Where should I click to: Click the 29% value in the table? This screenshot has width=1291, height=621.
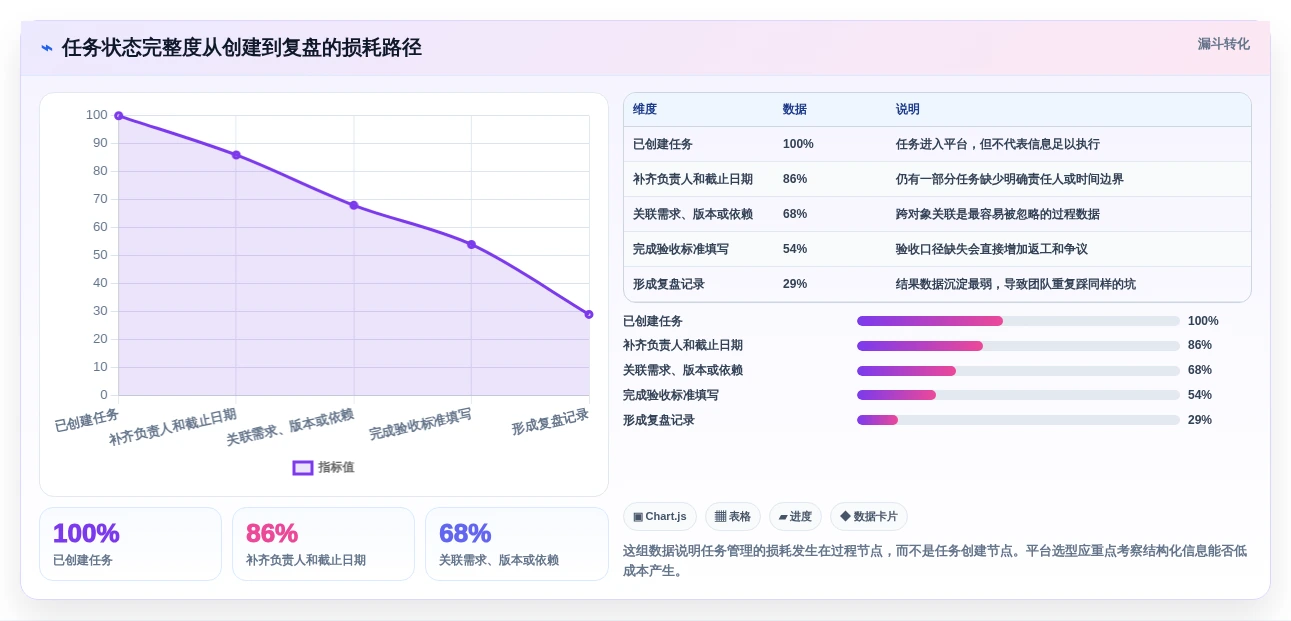pos(795,284)
